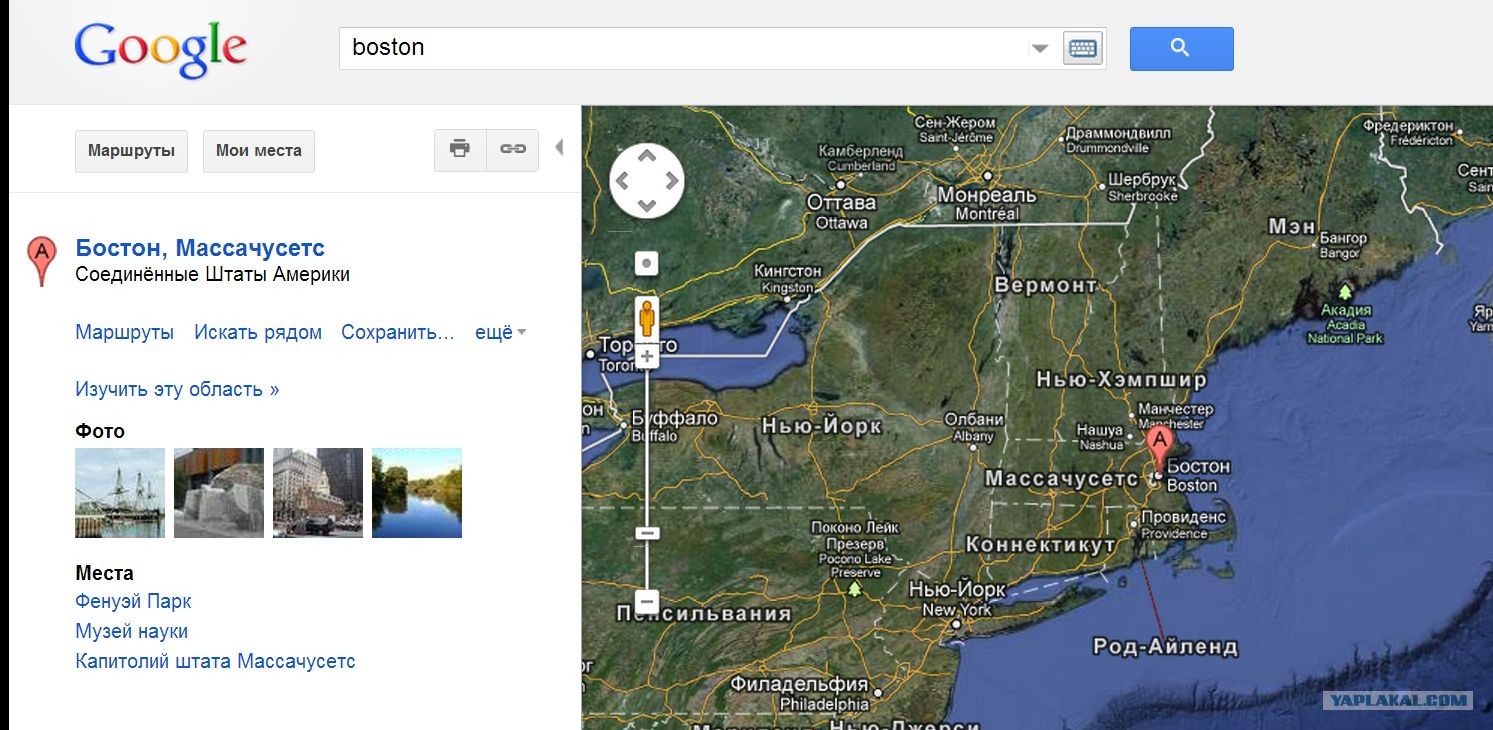Click the Манчестер label on the map

point(1176,409)
